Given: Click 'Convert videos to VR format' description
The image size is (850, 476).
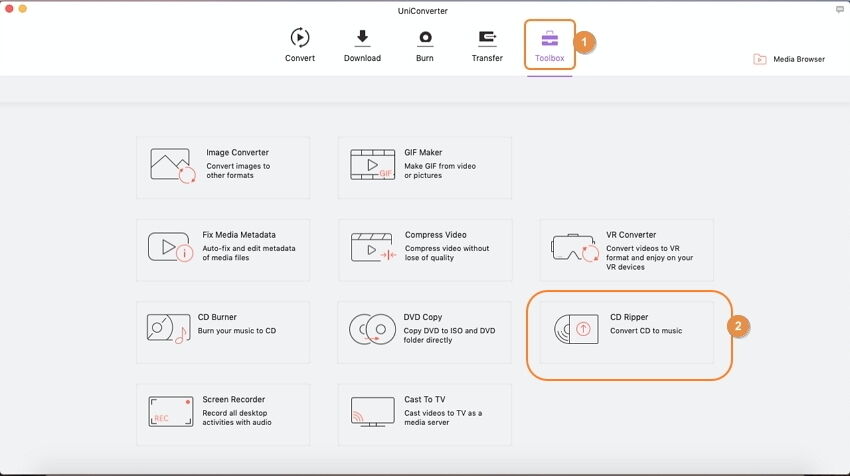Looking at the screenshot, I should (x=649, y=258).
